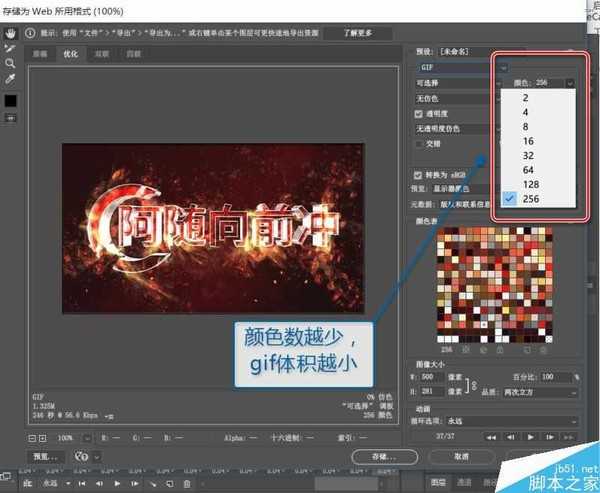Select the Eyedropper tool
The height and width of the screenshot is (493, 600).
(x=12, y=78)
